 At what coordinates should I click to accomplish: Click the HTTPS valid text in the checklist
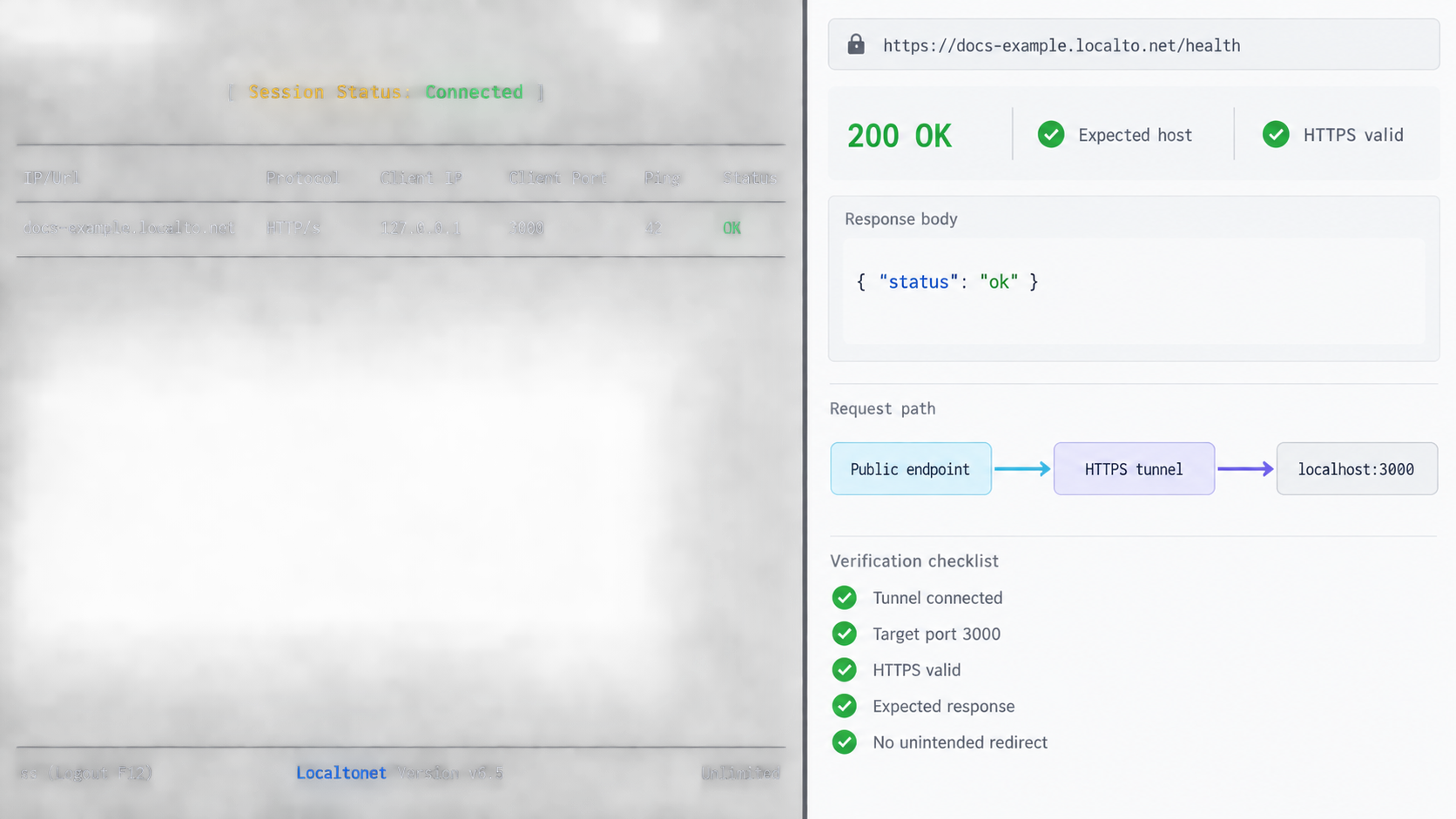[917, 670]
